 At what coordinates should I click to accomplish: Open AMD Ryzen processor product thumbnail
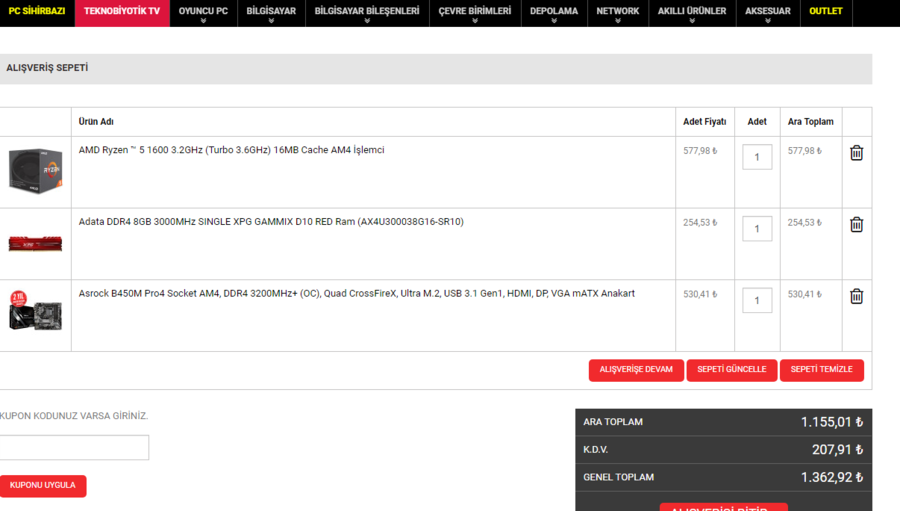(x=36, y=171)
